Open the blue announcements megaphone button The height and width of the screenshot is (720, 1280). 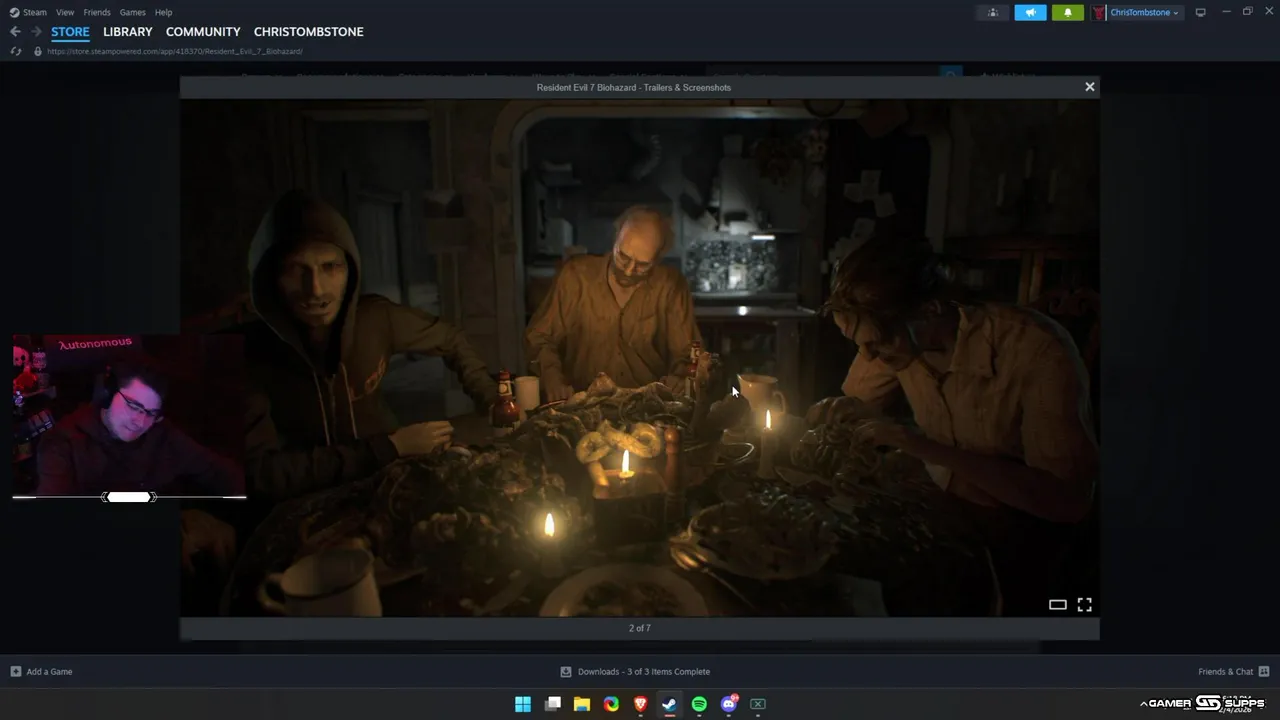[x=1030, y=12]
